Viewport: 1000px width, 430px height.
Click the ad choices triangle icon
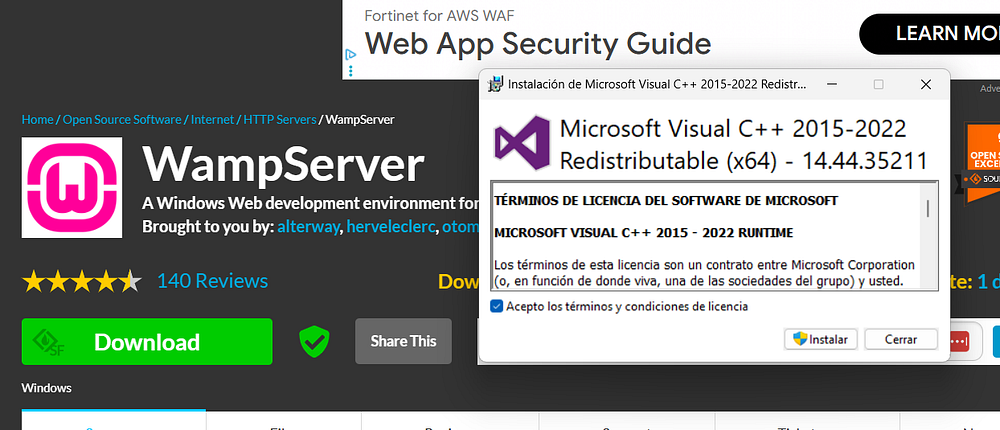tap(350, 55)
